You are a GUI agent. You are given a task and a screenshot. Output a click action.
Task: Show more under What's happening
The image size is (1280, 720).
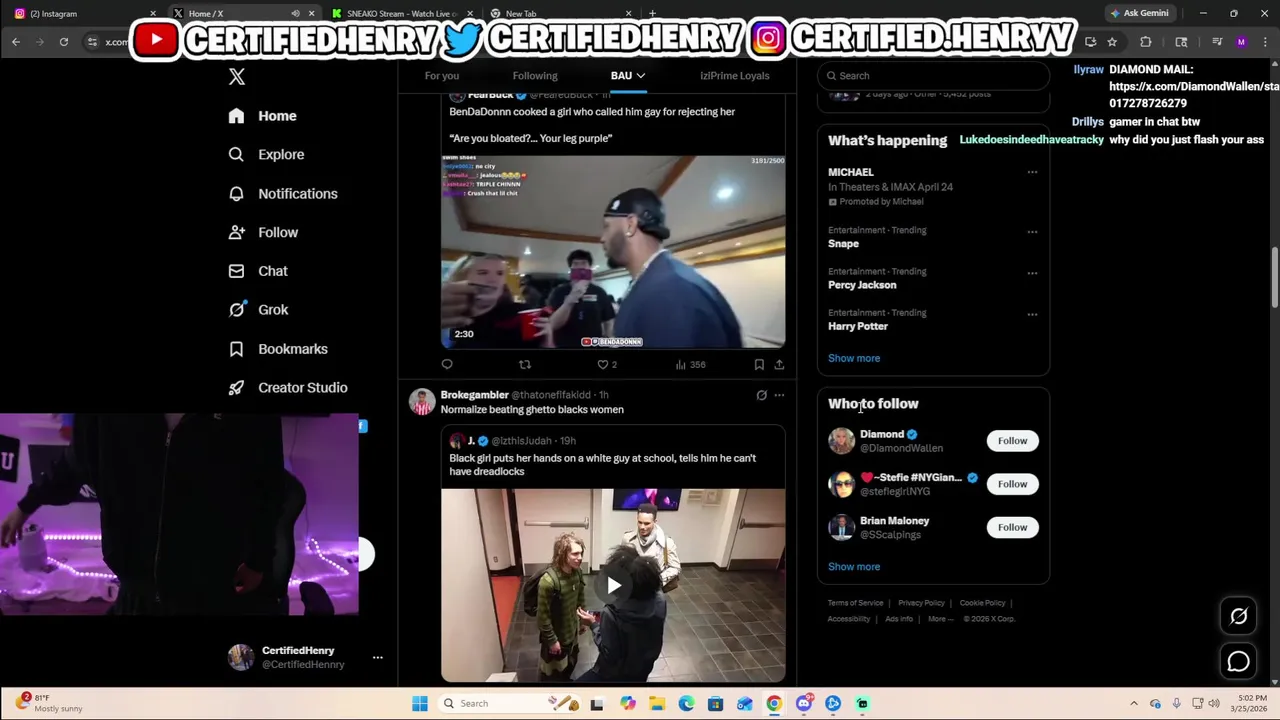coord(854,358)
